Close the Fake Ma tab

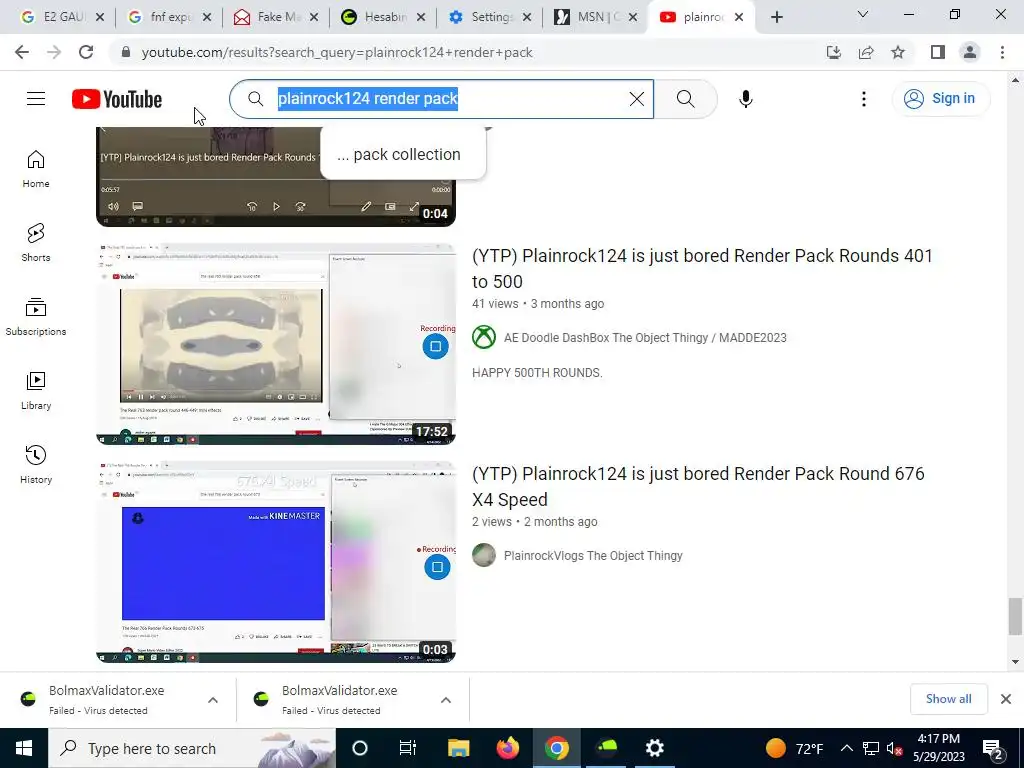click(x=313, y=17)
